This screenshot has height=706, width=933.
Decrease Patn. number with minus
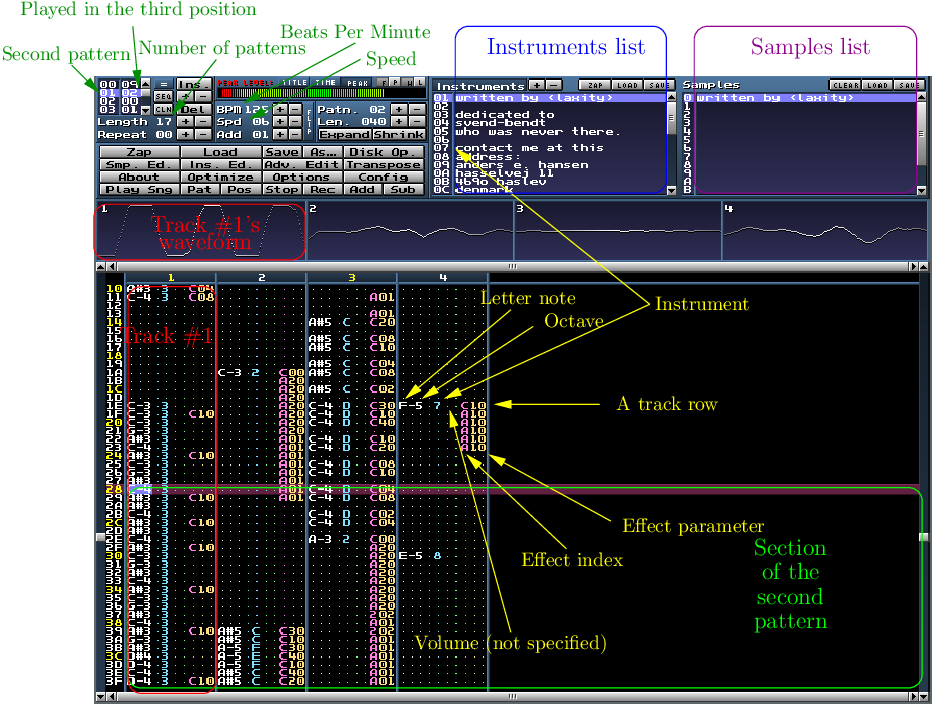(417, 109)
